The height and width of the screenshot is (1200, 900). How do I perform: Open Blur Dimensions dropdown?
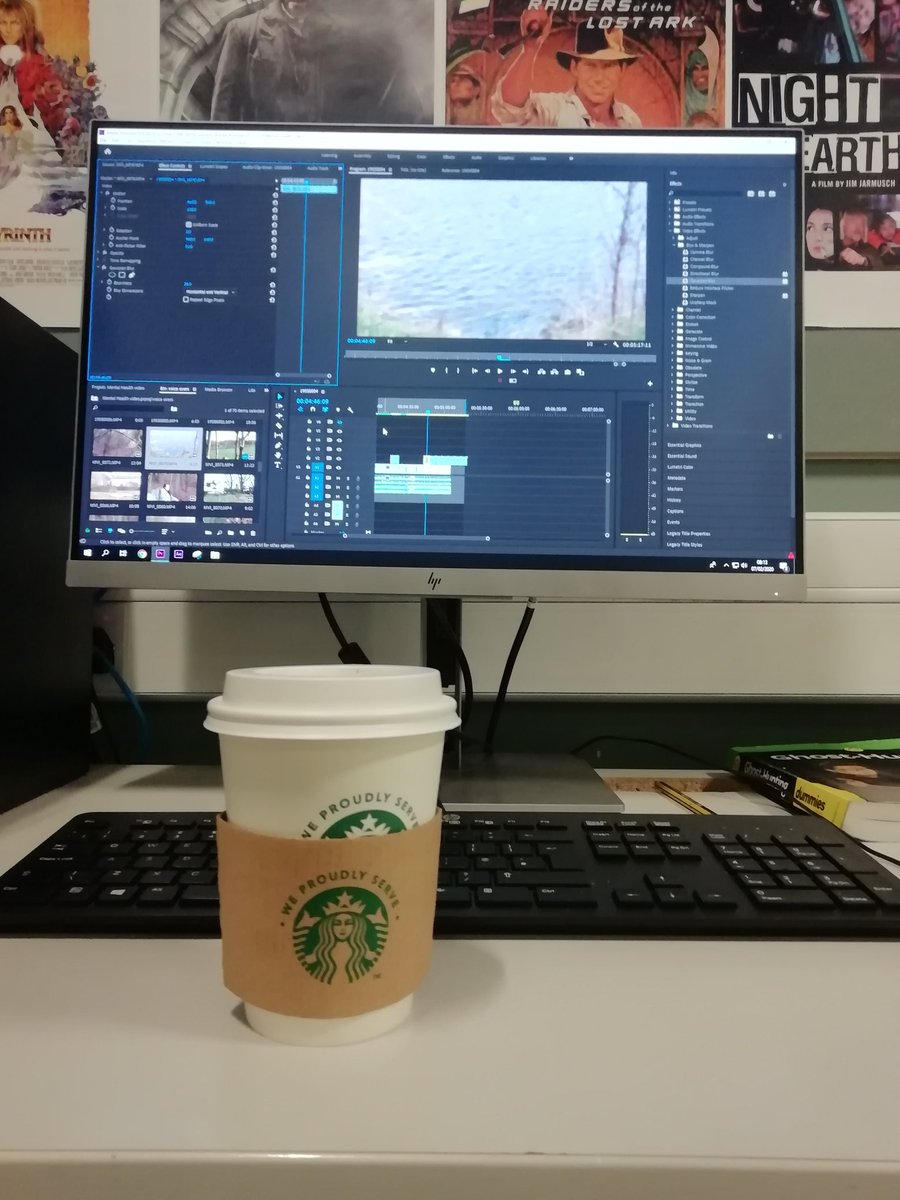[x=211, y=292]
